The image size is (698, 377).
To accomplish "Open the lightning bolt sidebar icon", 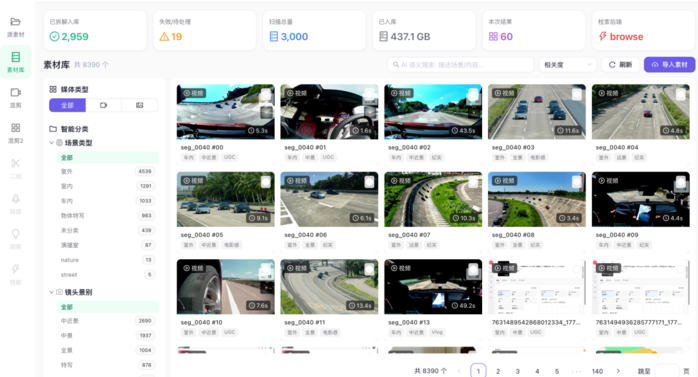I will point(16,269).
